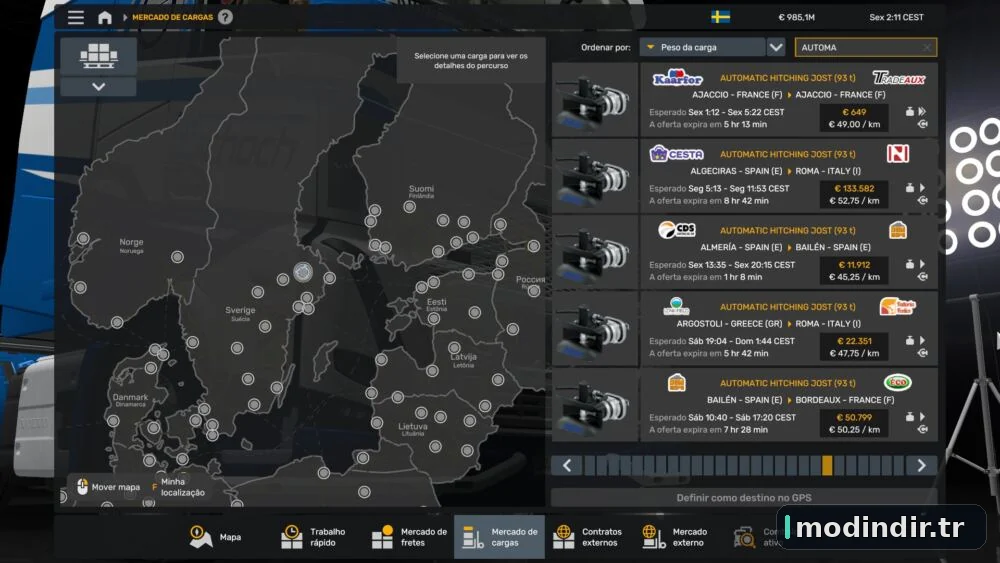Click the ferry route icon in € 649 row
The height and width of the screenshot is (563, 1000).
[922, 124]
